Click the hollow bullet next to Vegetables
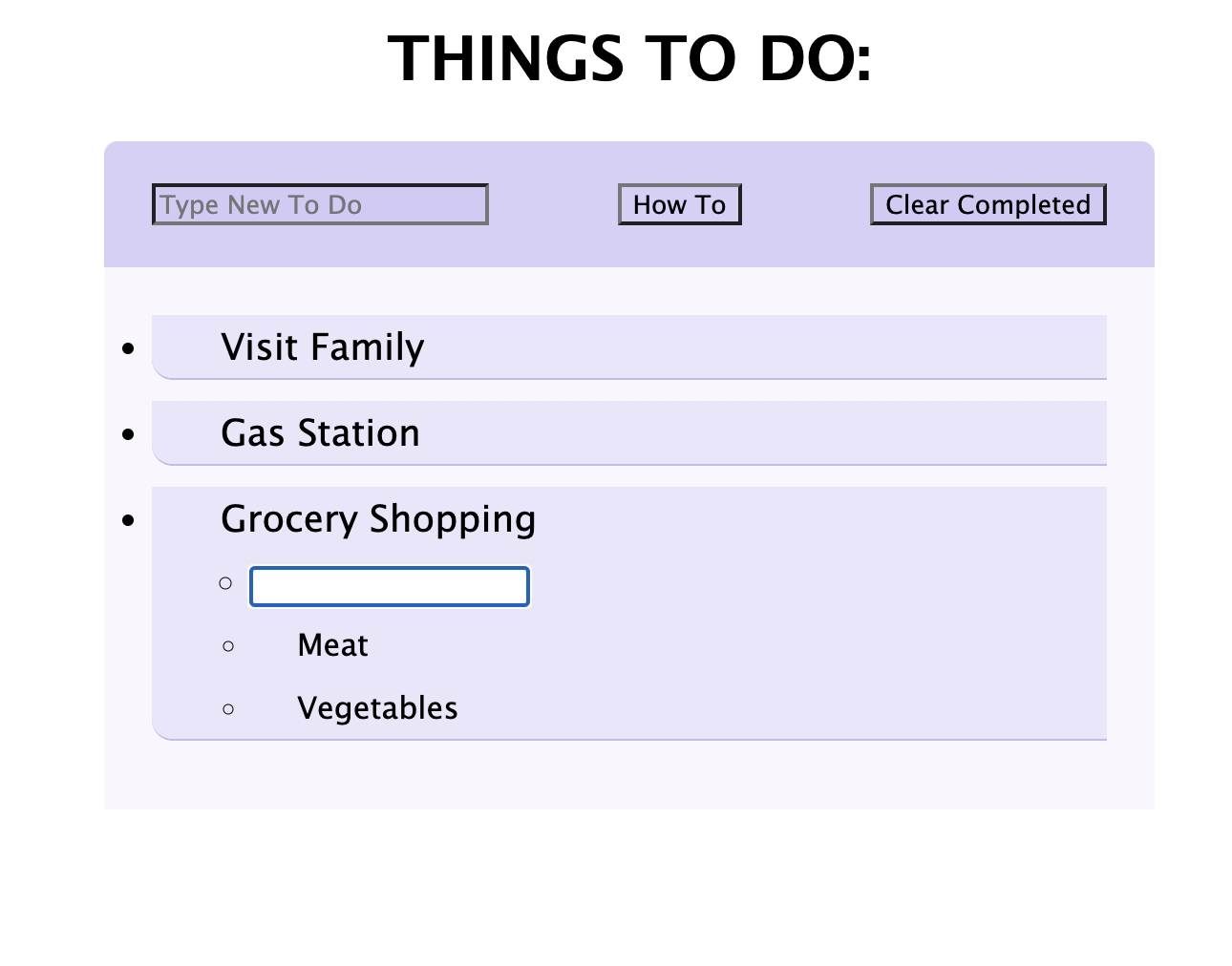The height and width of the screenshot is (966, 1232). 228,709
